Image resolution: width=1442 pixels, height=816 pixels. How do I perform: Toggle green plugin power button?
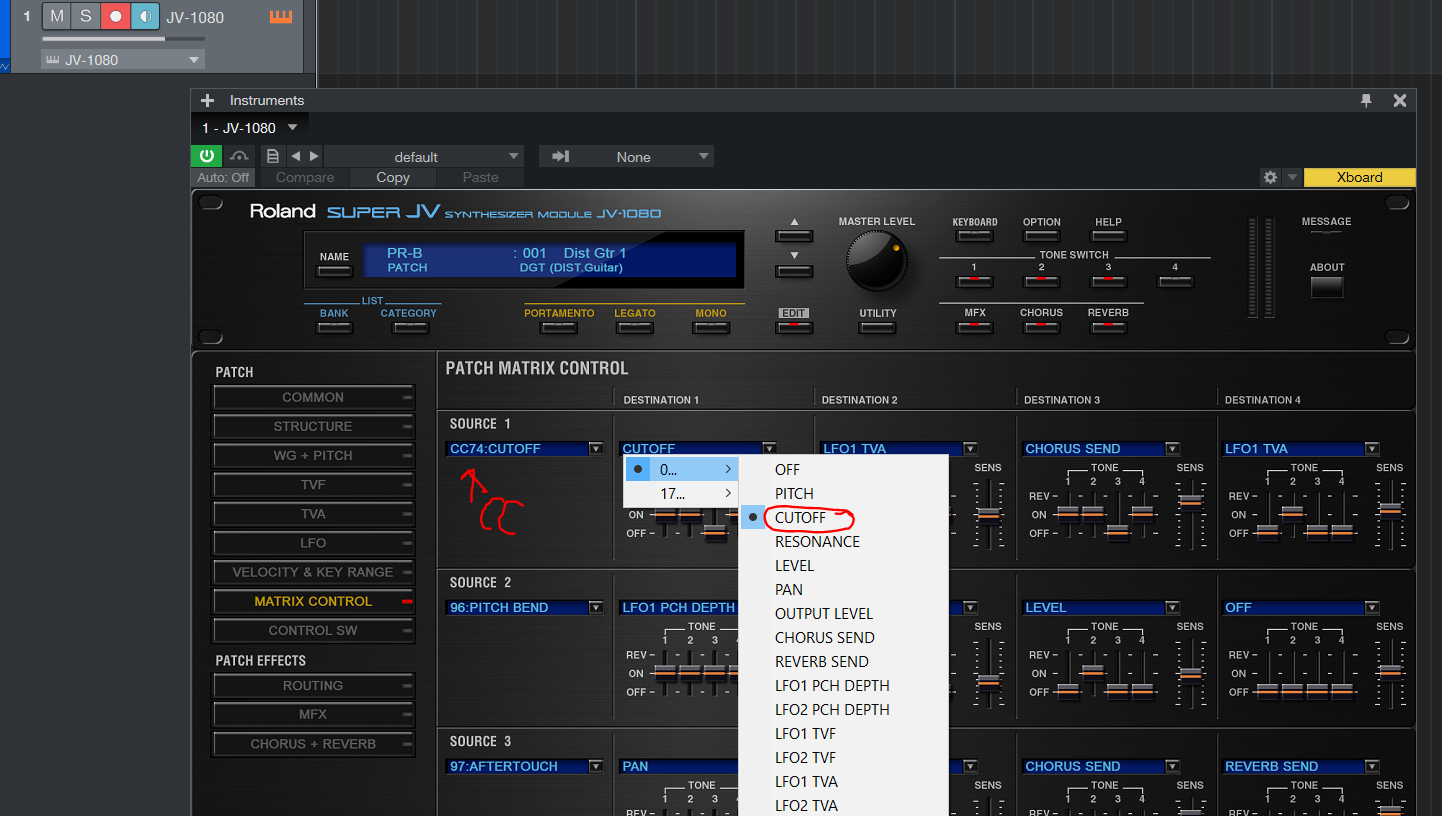coord(207,156)
